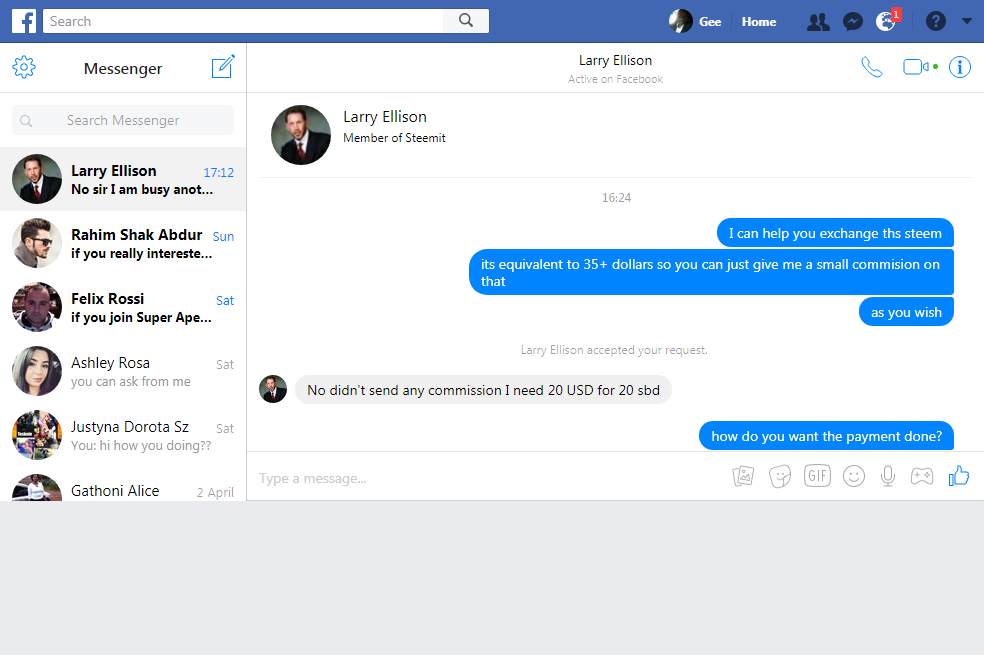The height and width of the screenshot is (655, 984).
Task: Open conversation information icon
Action: tap(960, 67)
